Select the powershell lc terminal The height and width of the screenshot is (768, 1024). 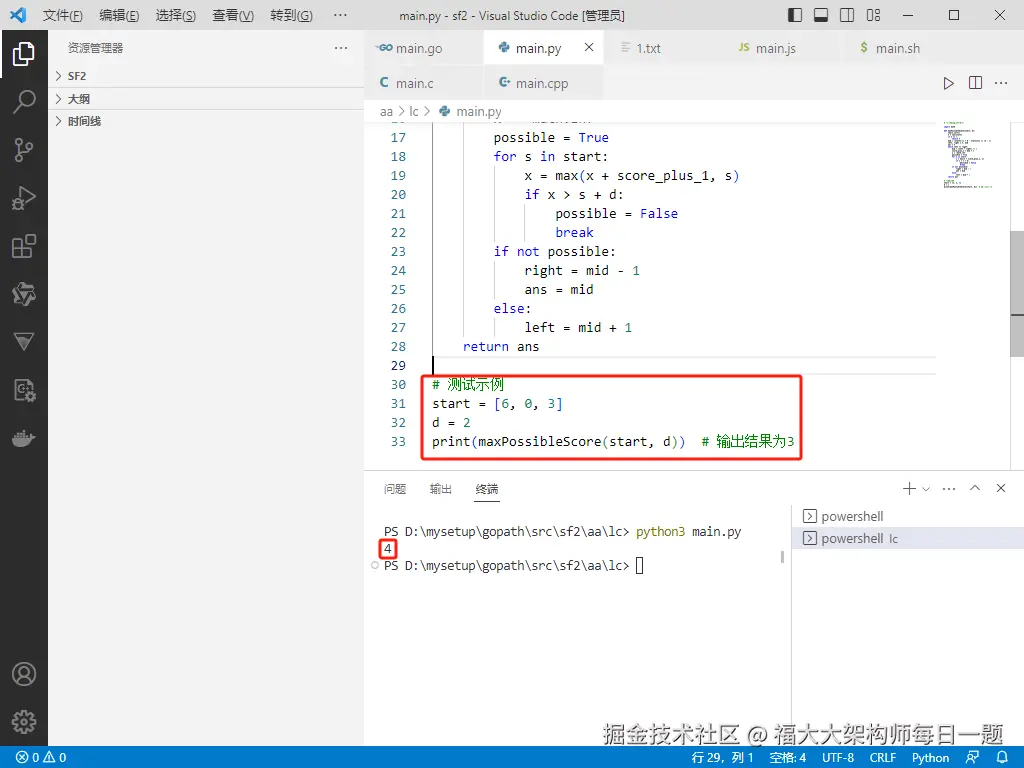[908, 538]
